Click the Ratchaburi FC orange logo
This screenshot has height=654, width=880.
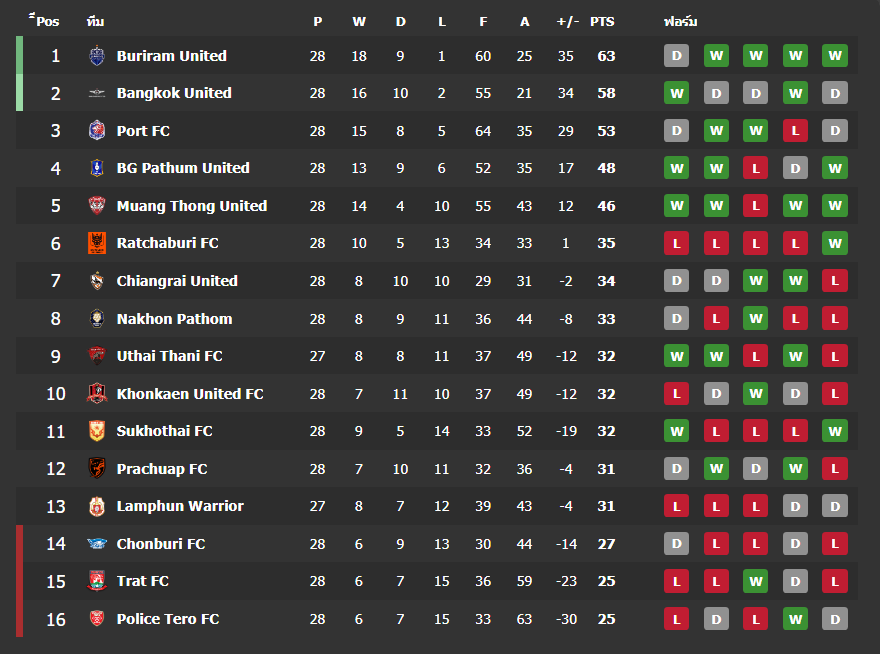[96, 243]
